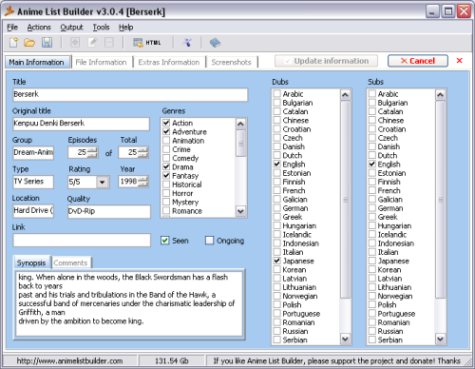The width and height of the screenshot is (475, 369).
Task: Click the small red X next to Cancel
Action: tap(459, 61)
